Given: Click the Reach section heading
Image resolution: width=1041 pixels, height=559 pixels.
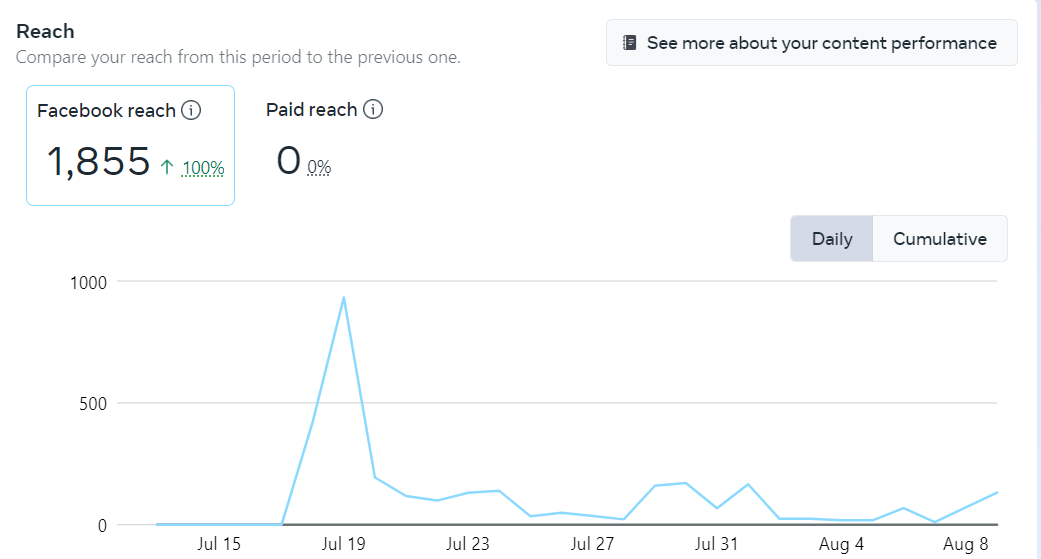Looking at the screenshot, I should [x=45, y=32].
